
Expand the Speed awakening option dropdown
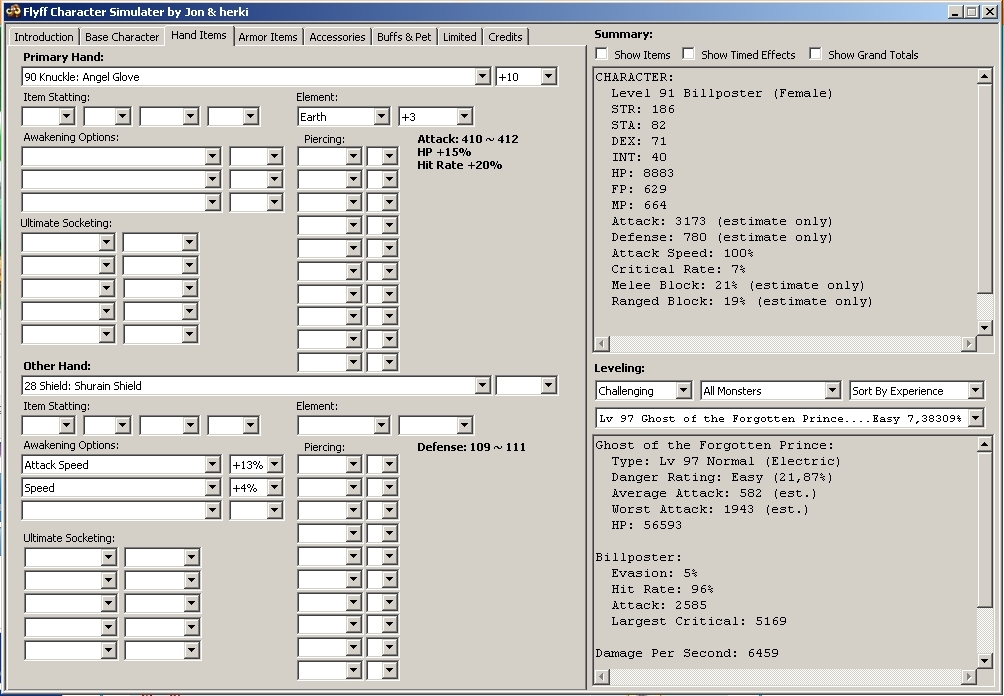(x=213, y=488)
